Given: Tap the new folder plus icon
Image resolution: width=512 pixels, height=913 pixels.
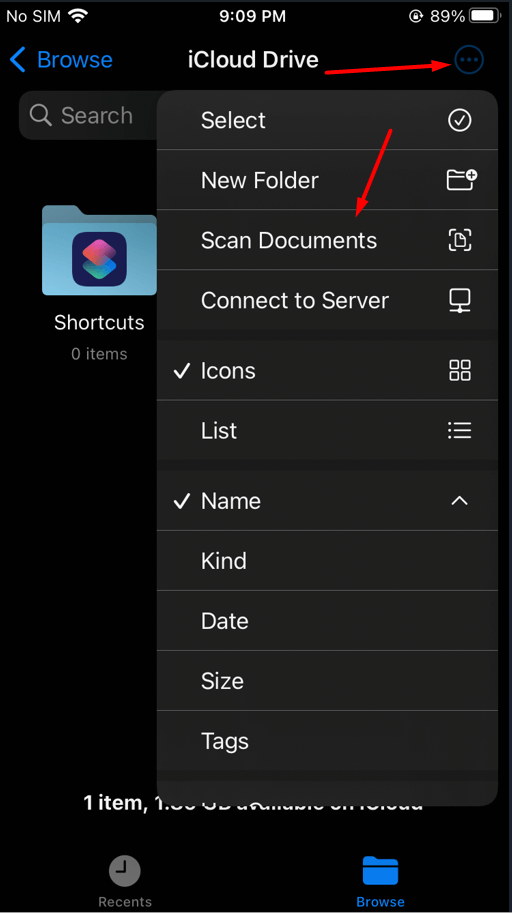Looking at the screenshot, I should (461, 179).
